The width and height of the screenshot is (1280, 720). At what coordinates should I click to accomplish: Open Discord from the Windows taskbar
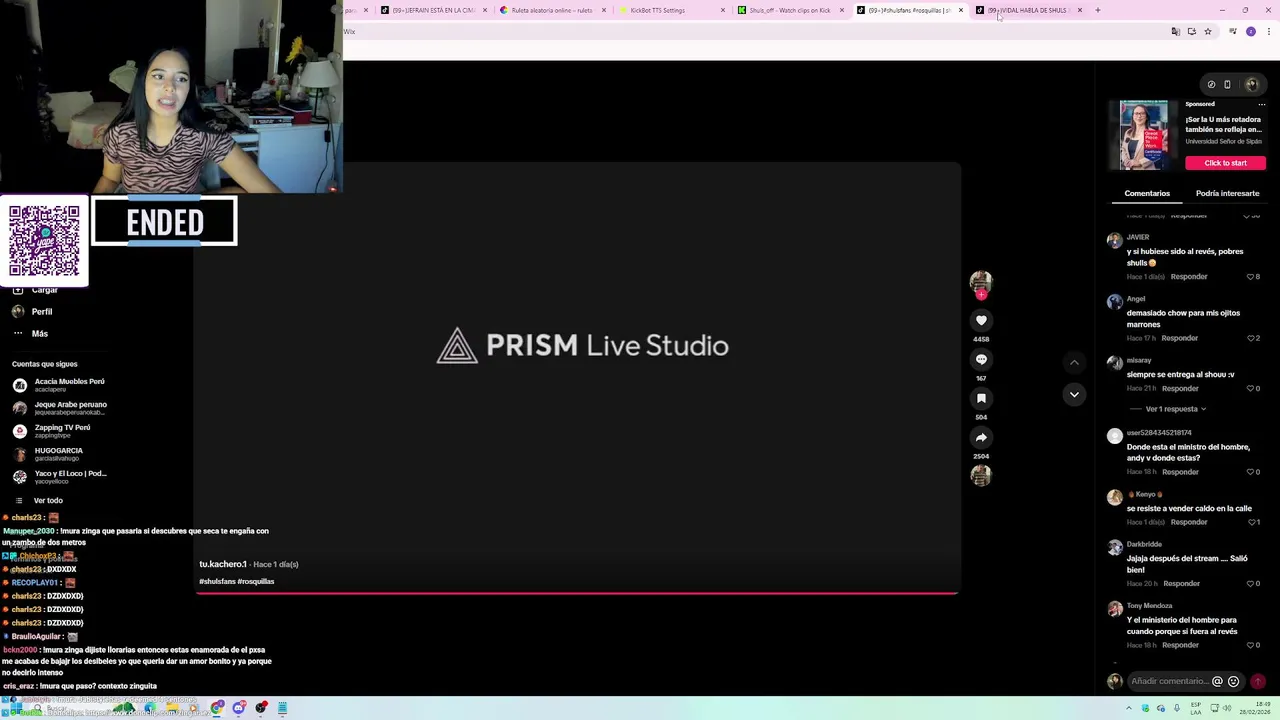[239, 708]
